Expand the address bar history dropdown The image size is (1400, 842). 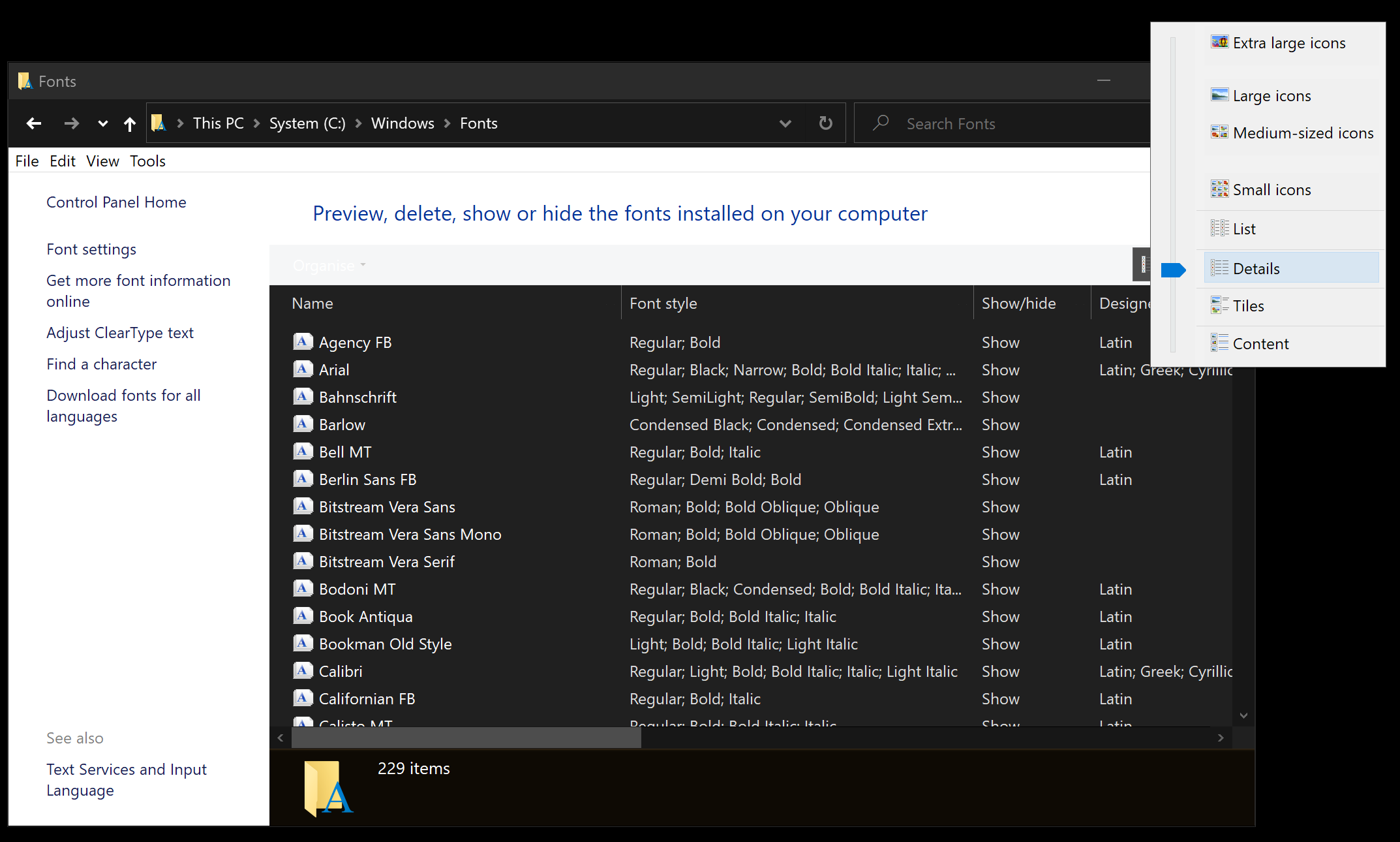[x=785, y=123]
